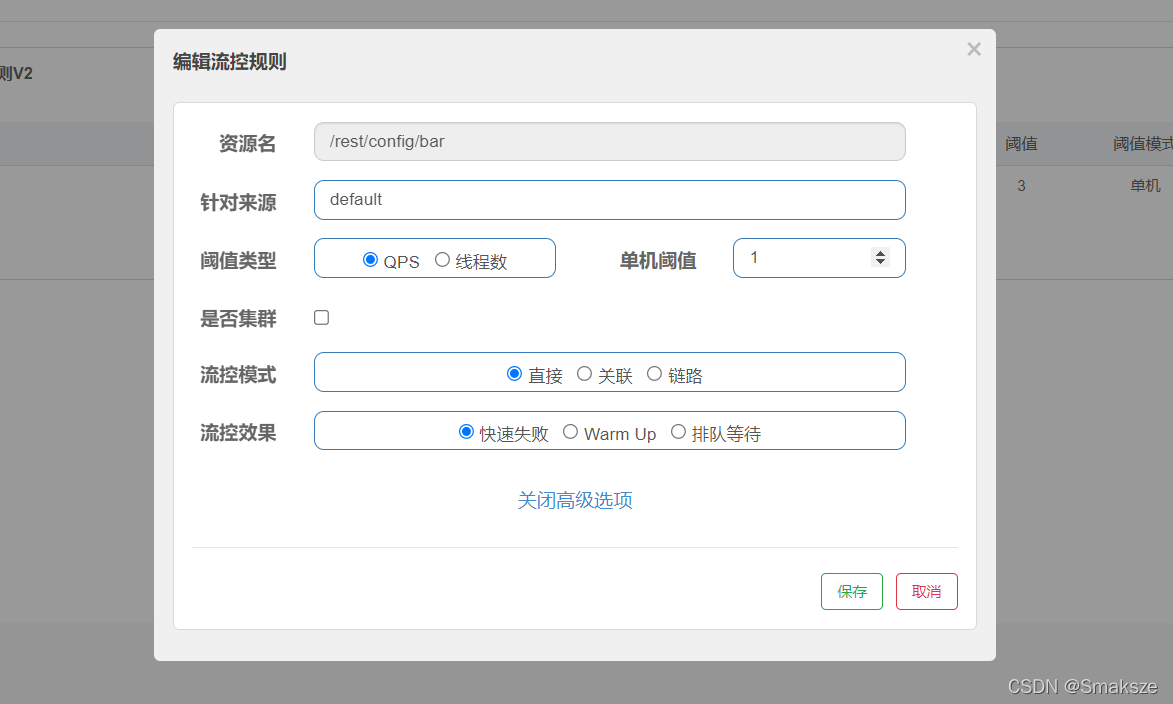Select 直接 flow control mode
Screen dimensions: 1173x704
(514, 373)
